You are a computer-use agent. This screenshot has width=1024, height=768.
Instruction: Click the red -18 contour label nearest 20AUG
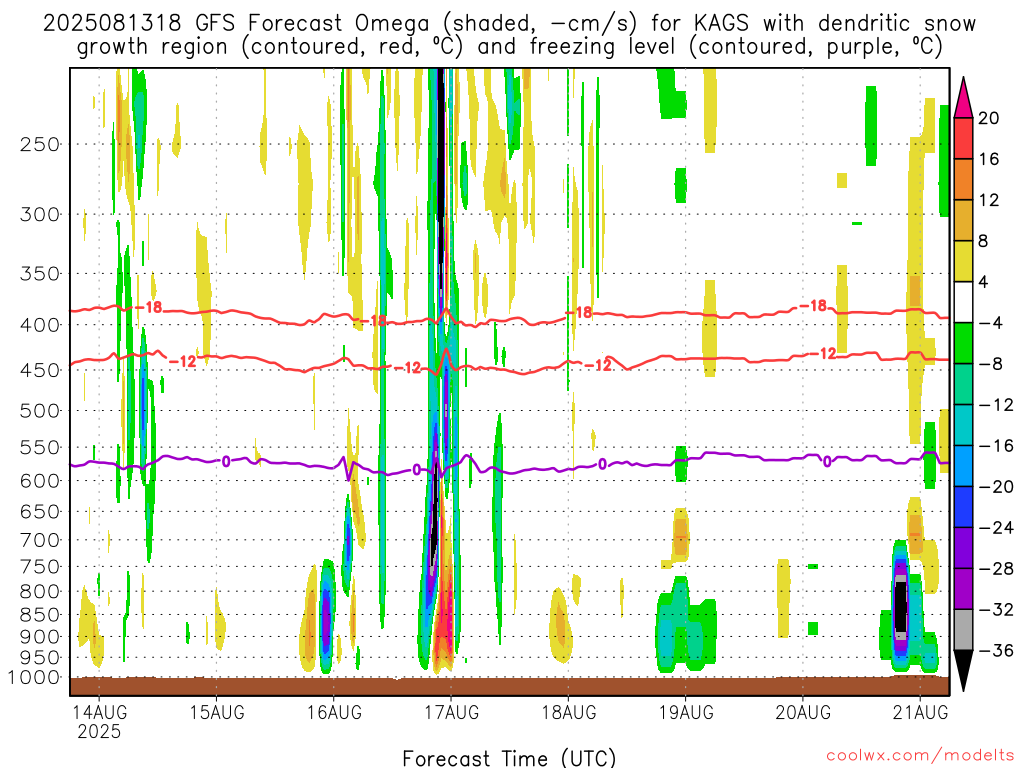(x=814, y=306)
